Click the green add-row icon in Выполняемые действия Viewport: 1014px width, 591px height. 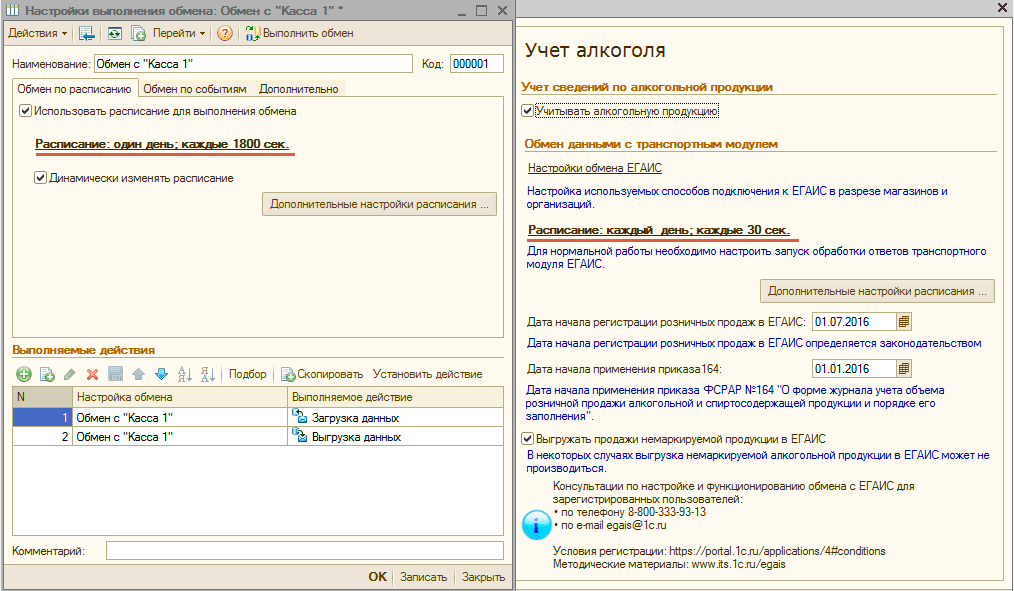[24, 374]
